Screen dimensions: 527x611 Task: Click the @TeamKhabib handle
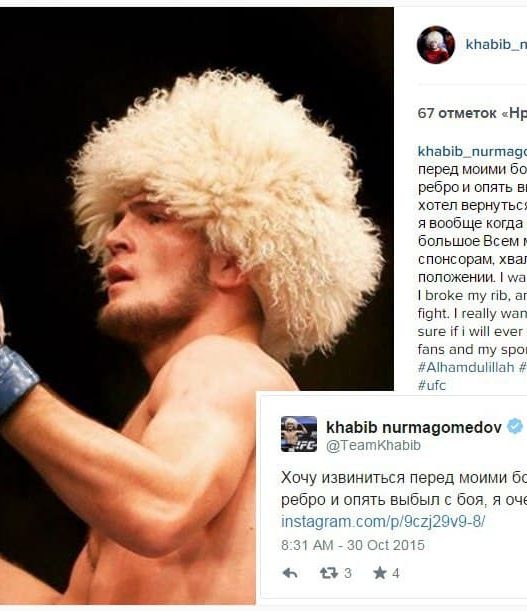tap(373, 445)
